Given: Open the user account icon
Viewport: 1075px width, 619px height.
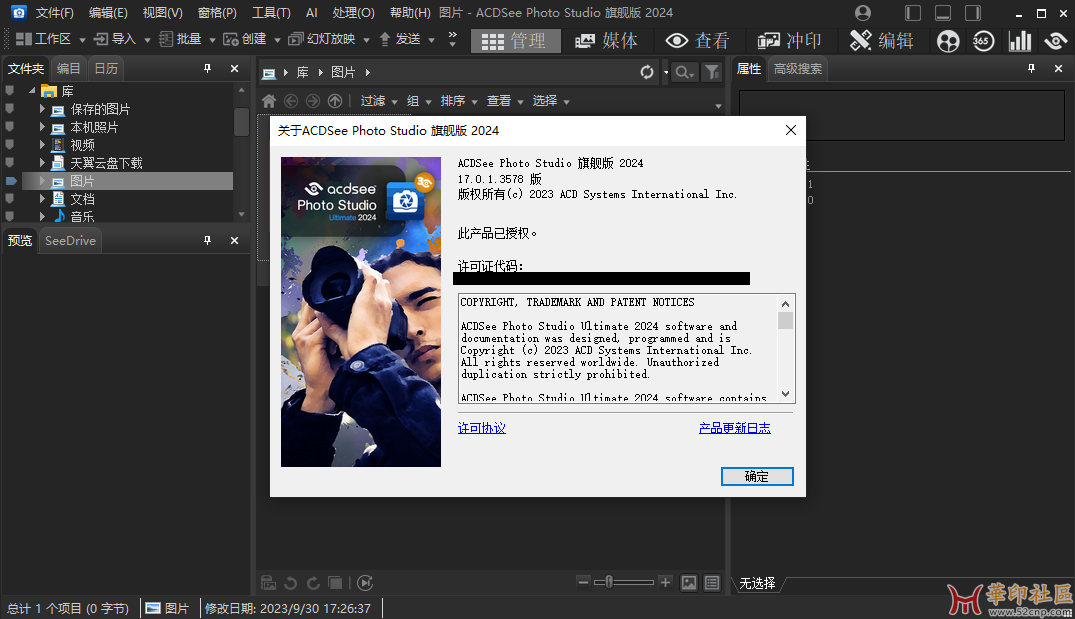Looking at the screenshot, I should pyautogui.click(x=862, y=12).
